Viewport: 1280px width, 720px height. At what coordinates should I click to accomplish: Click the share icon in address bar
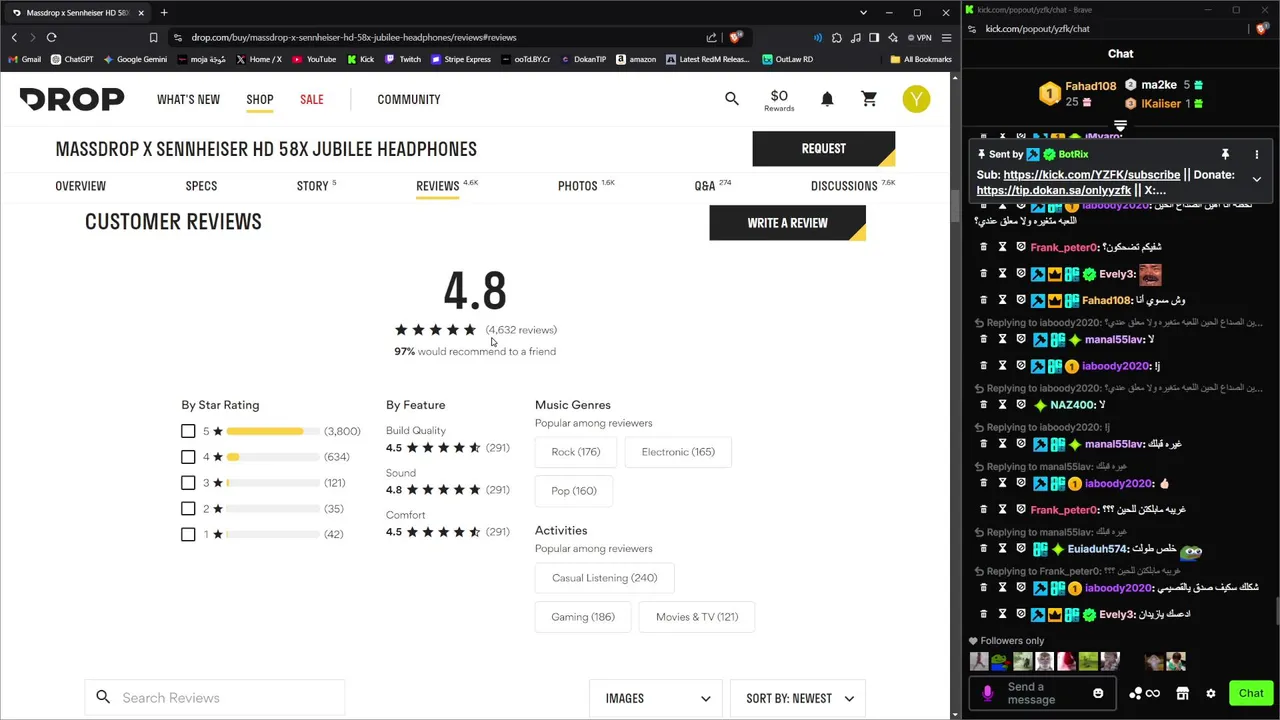coord(711,37)
